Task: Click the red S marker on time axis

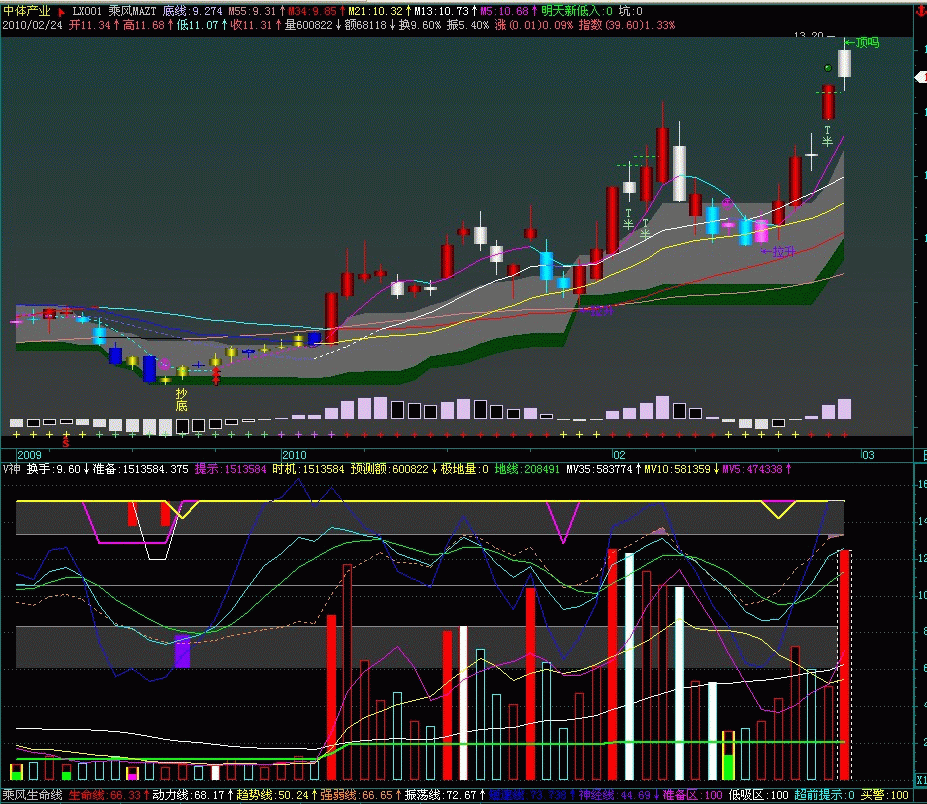Action: pos(66,441)
